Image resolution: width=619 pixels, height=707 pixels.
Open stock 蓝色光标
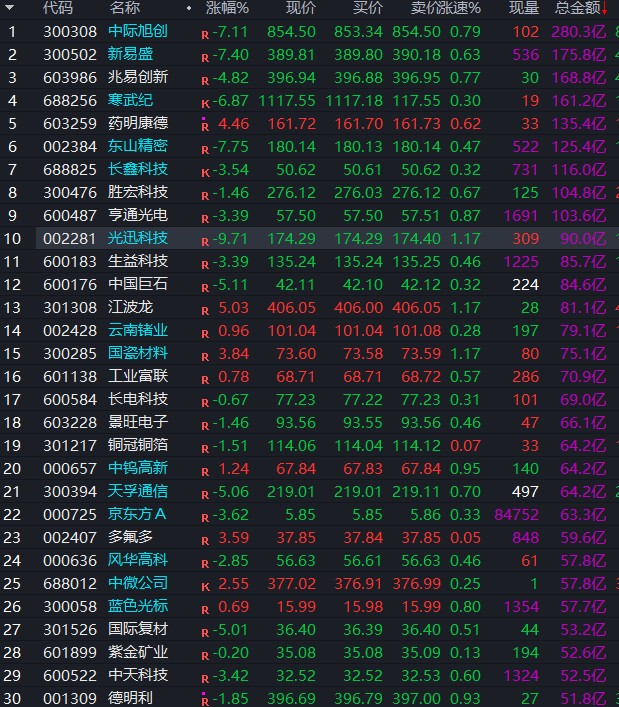[138, 606]
